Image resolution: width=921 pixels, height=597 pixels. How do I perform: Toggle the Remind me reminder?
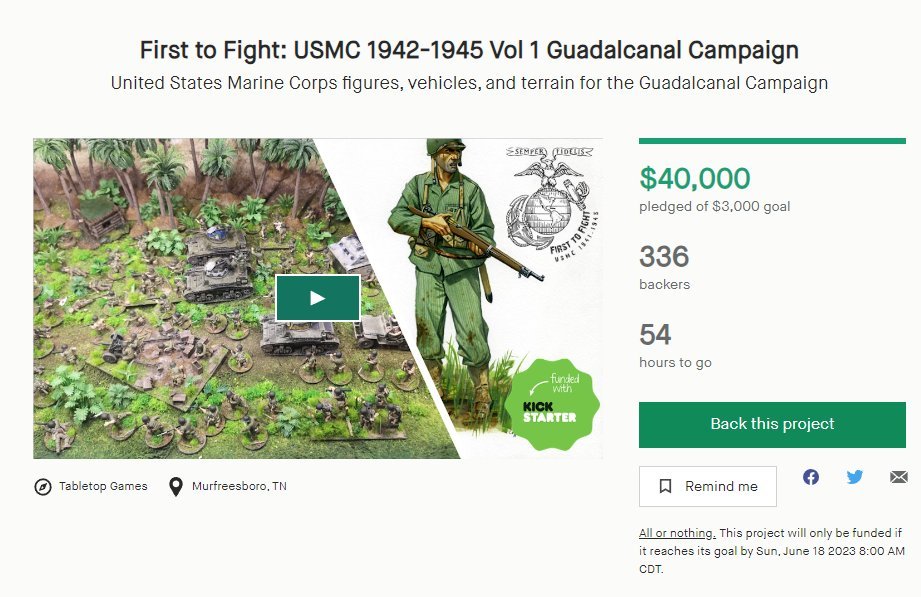pyautogui.click(x=708, y=486)
